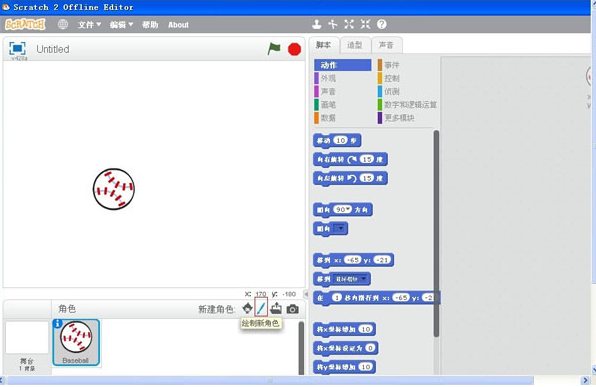
Task: Click the sprite list vertical scrollbar
Action: point(301,348)
